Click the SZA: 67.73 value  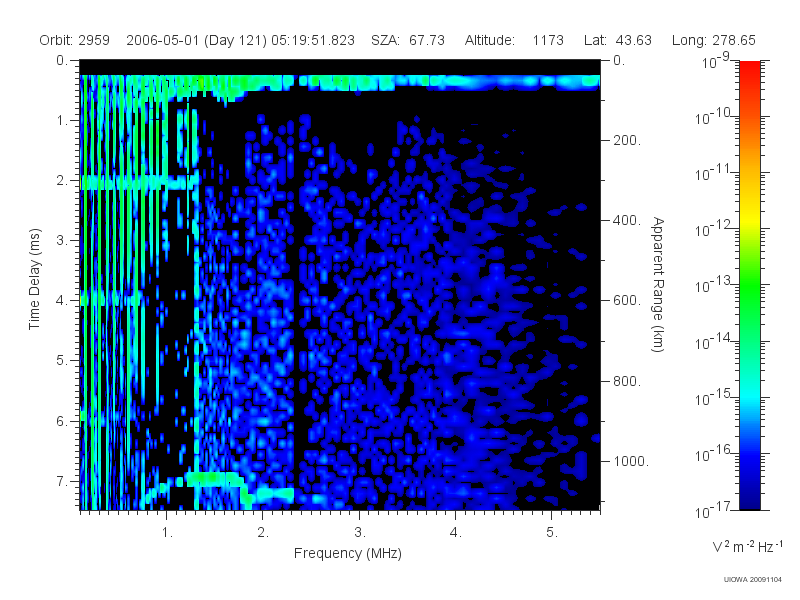(408, 40)
